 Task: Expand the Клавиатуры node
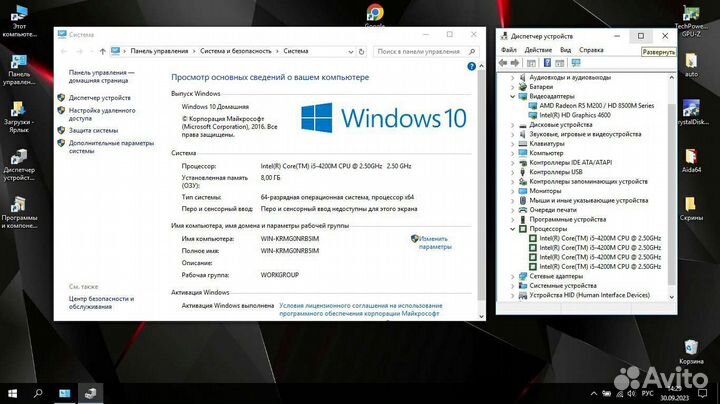pyautogui.click(x=512, y=144)
